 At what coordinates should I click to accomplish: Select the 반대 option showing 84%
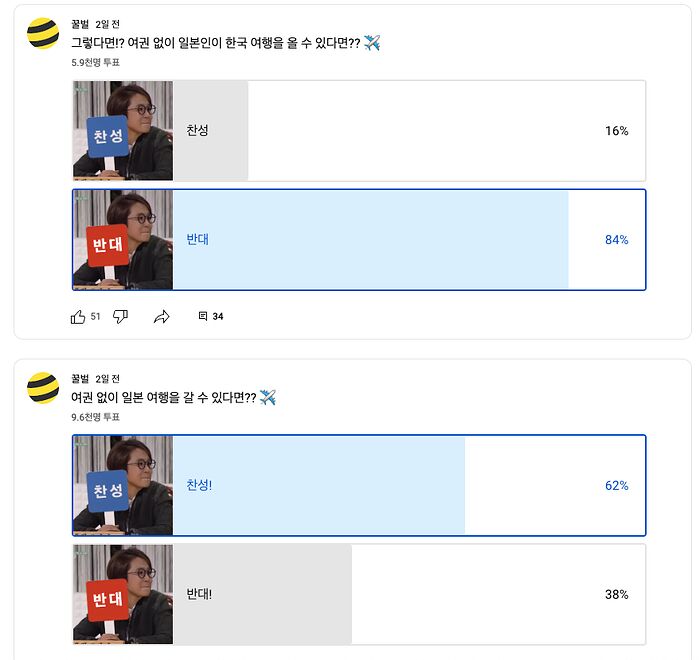click(x=400, y=240)
